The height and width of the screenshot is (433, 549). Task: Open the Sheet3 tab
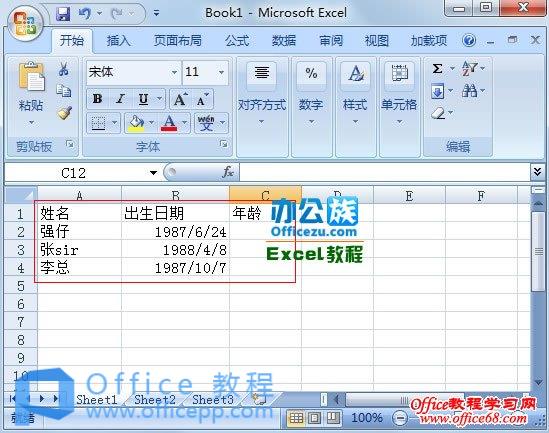click(213, 399)
